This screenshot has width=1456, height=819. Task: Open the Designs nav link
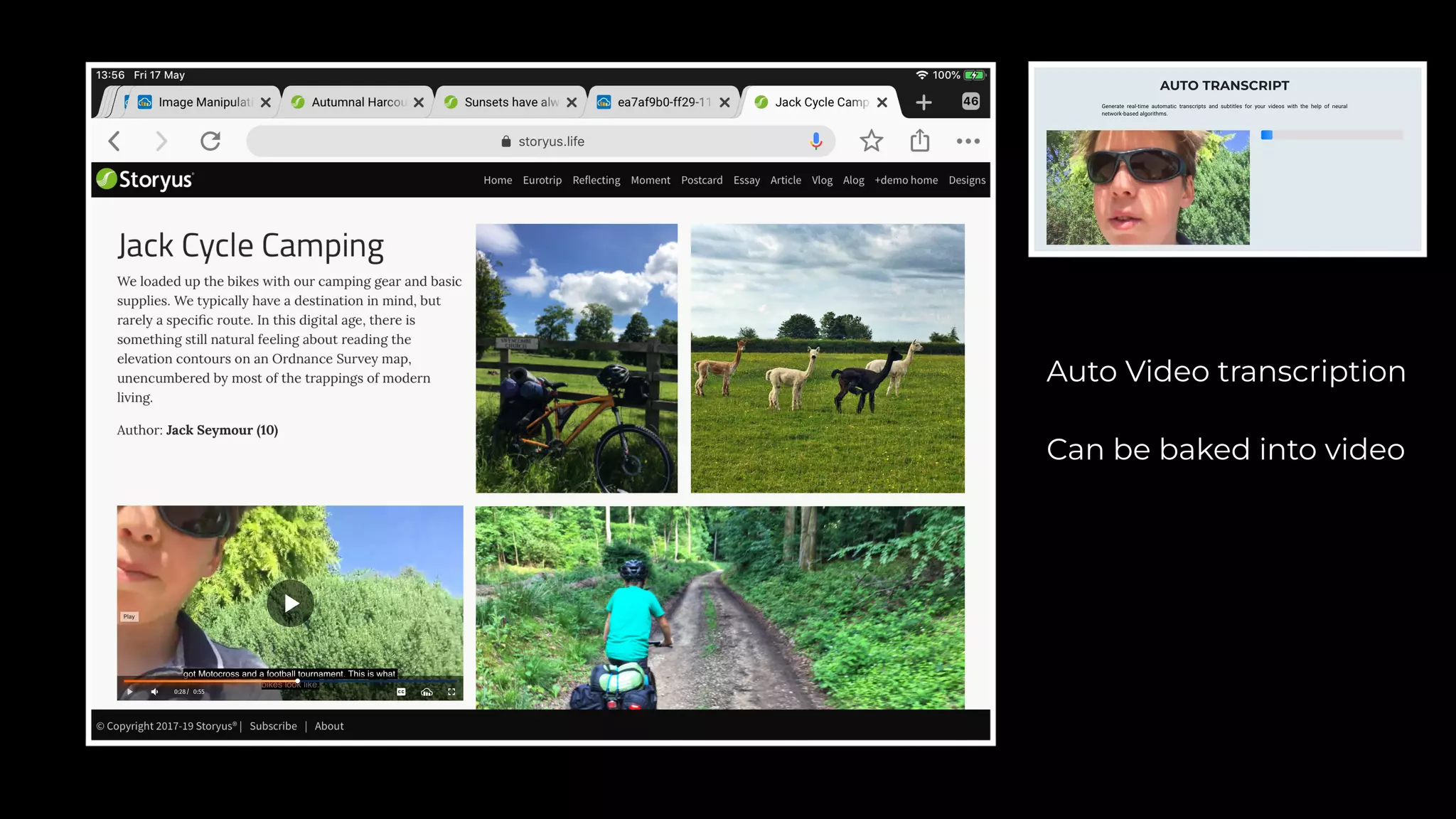pyautogui.click(x=967, y=181)
